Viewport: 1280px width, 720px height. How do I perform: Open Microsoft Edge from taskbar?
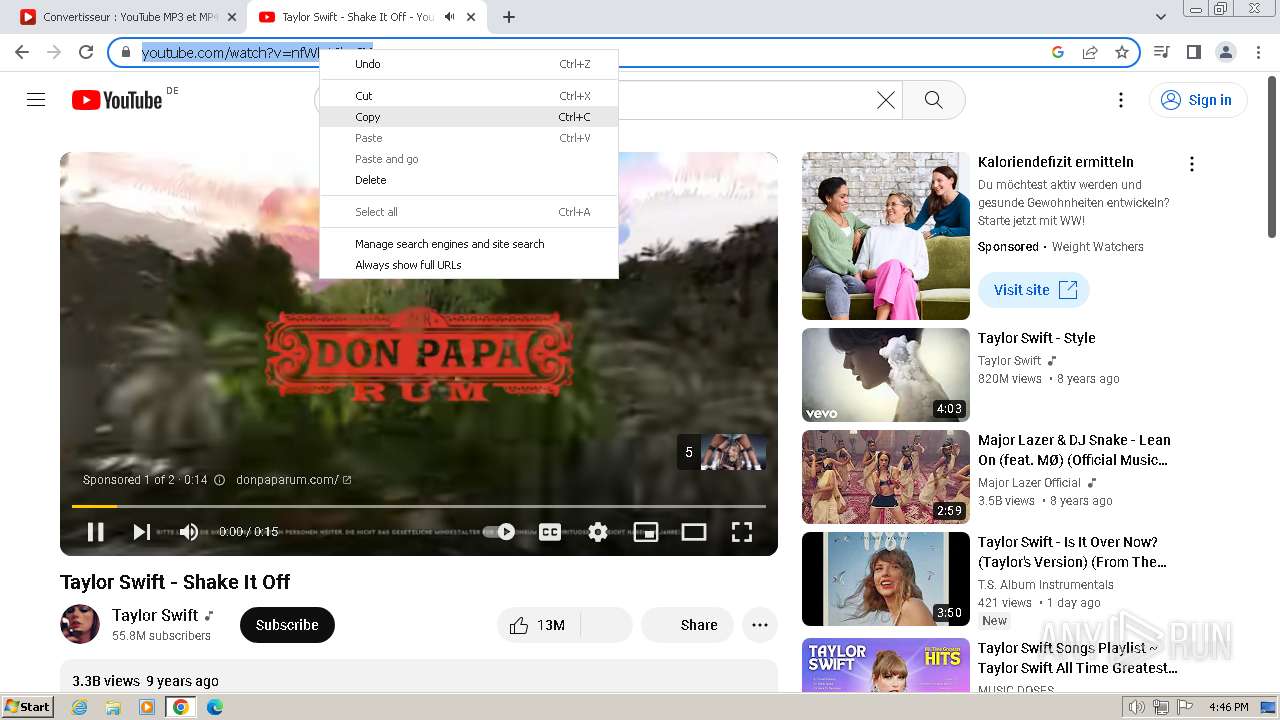(x=214, y=707)
